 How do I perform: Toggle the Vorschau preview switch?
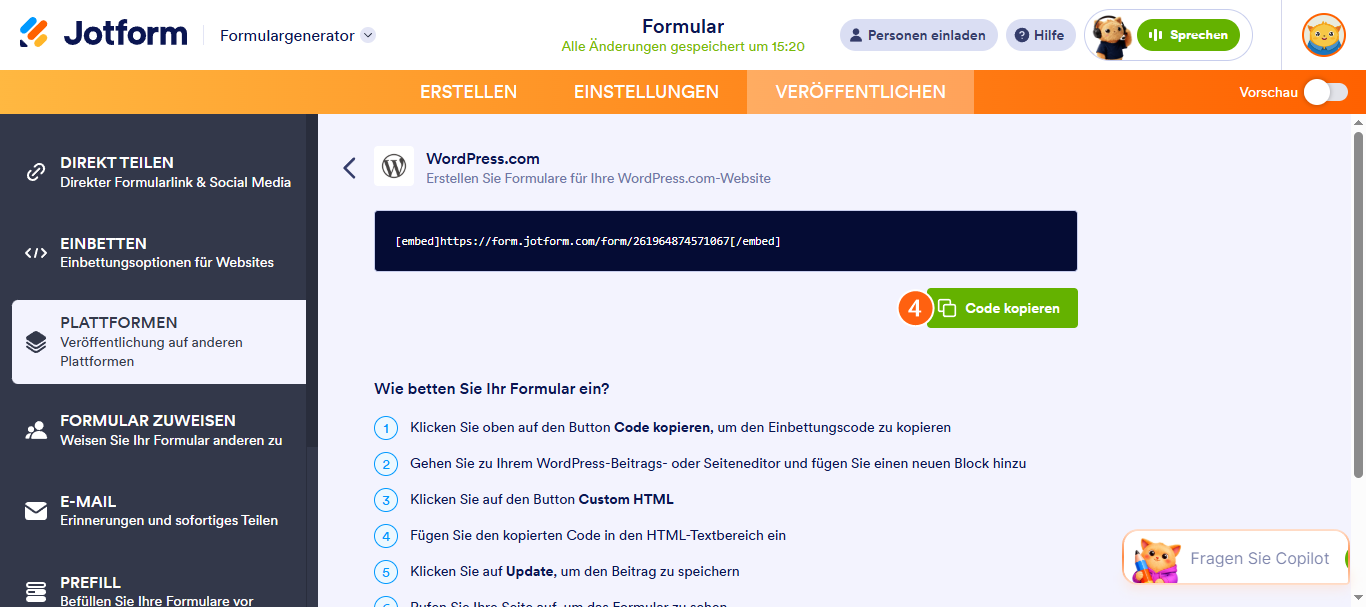(1325, 92)
